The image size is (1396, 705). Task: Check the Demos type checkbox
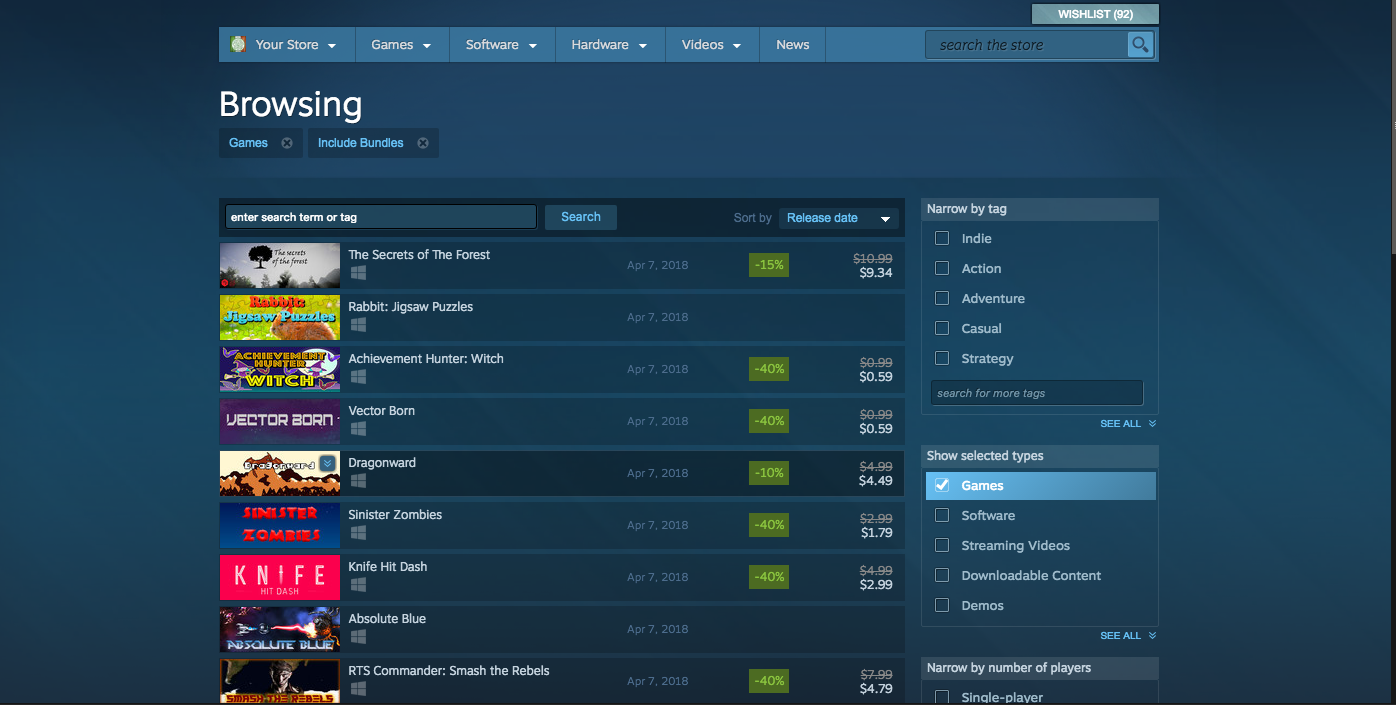pos(941,605)
